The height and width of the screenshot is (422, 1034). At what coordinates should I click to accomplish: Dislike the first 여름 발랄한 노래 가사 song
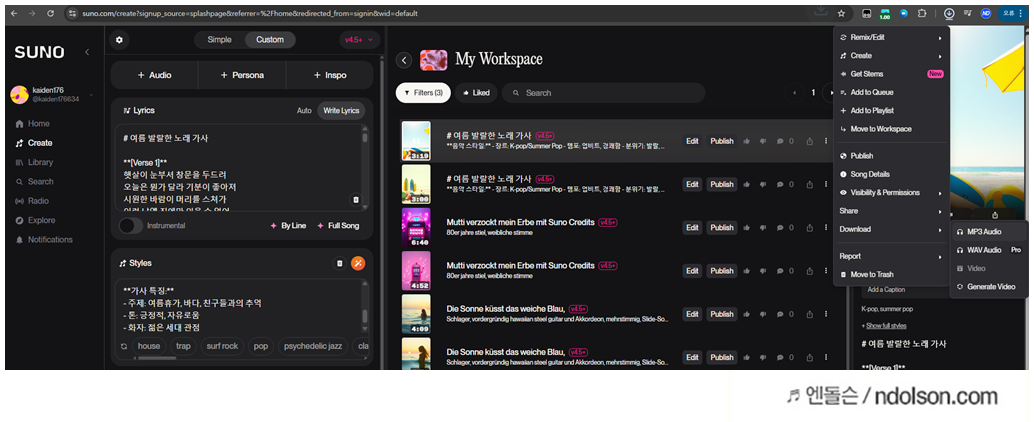tap(763, 140)
